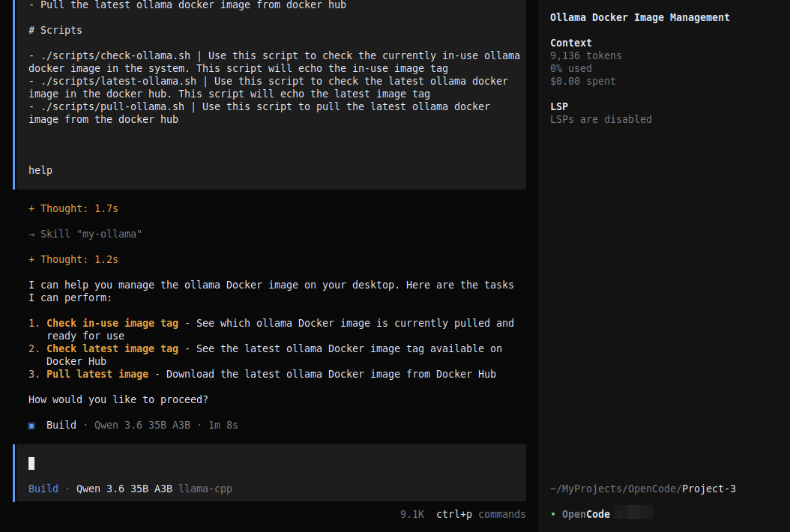
Task: Click 'How would you like to proceed?' text
Action: [x=118, y=400]
